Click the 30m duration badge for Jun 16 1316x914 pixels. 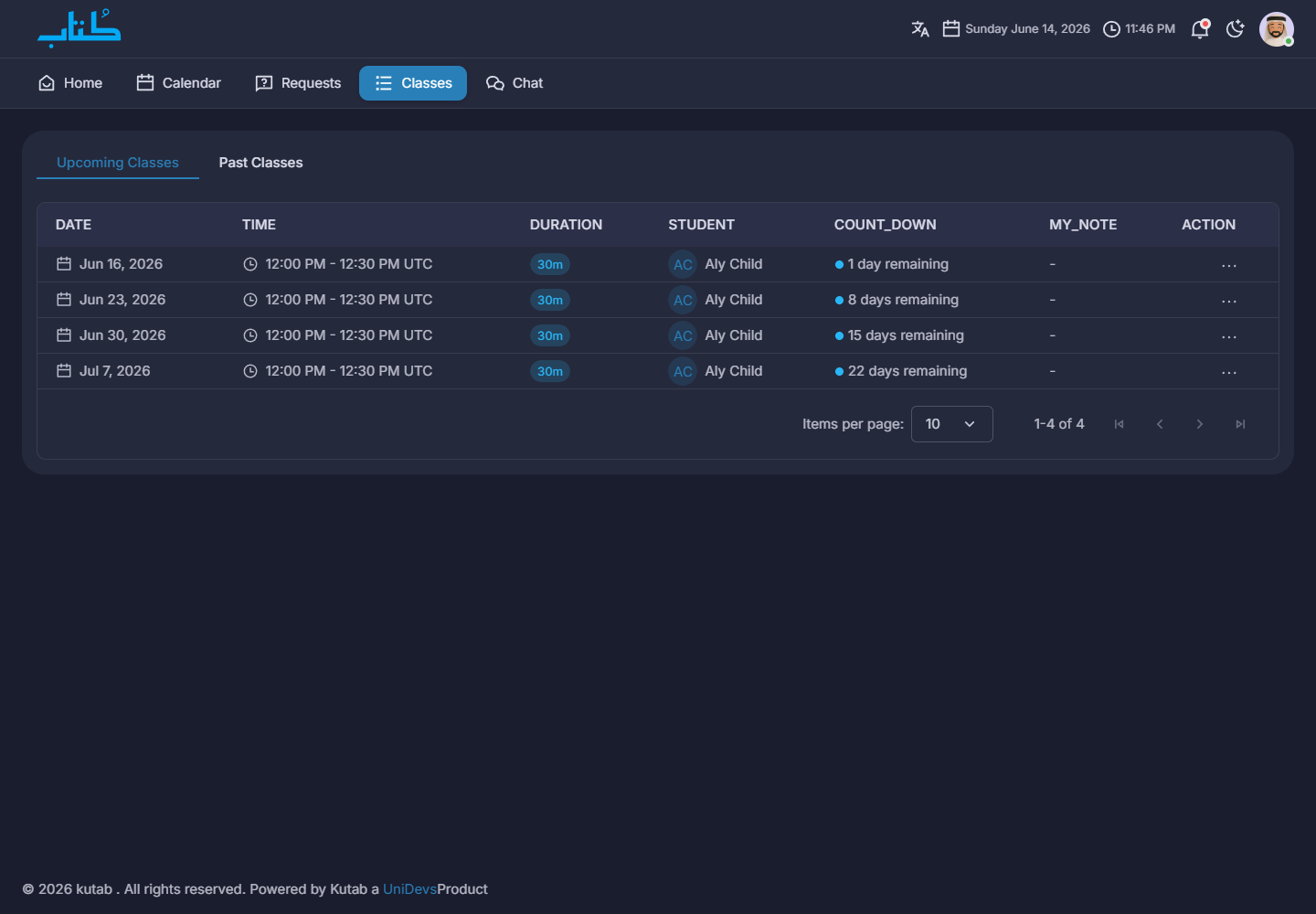coord(550,265)
